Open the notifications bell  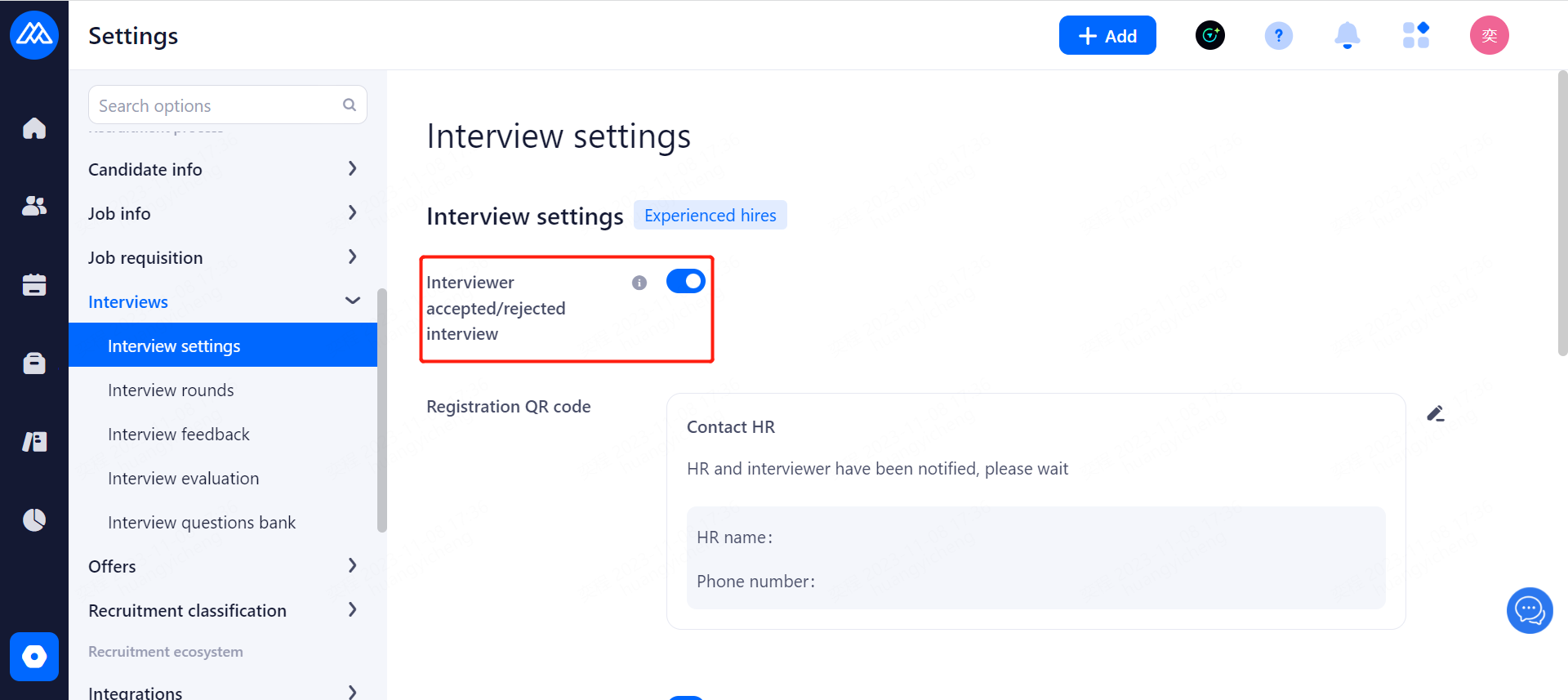point(1347,36)
